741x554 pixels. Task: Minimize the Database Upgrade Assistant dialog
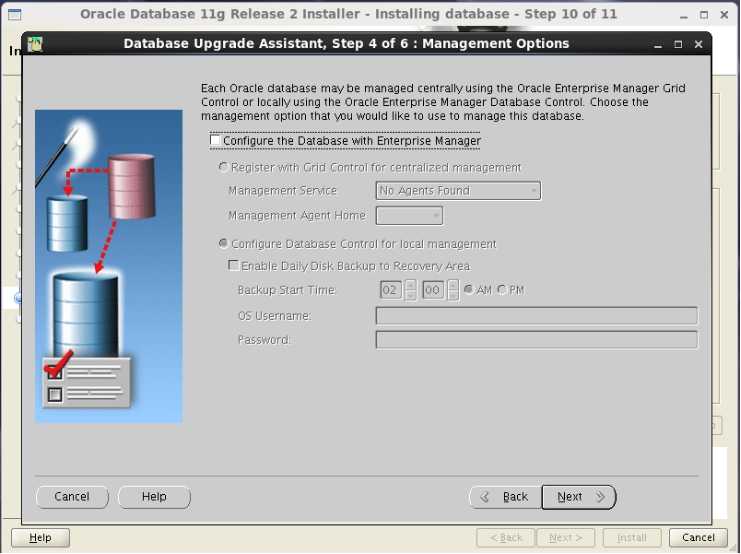click(x=658, y=44)
